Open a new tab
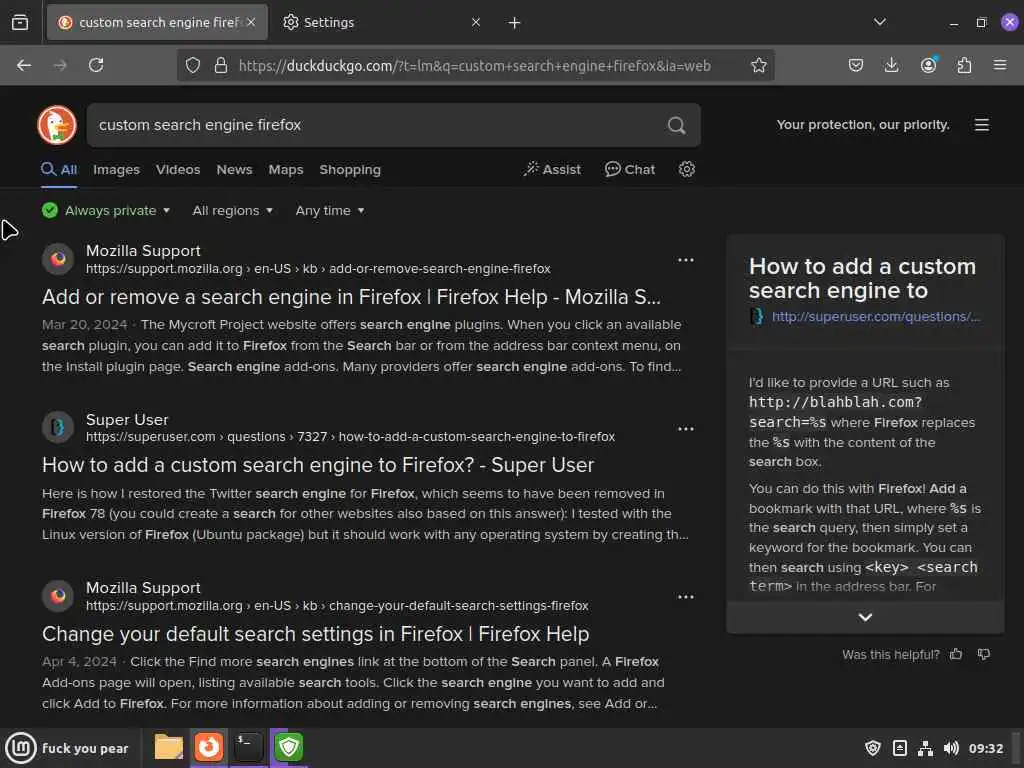This screenshot has height=768, width=1024. (x=514, y=23)
